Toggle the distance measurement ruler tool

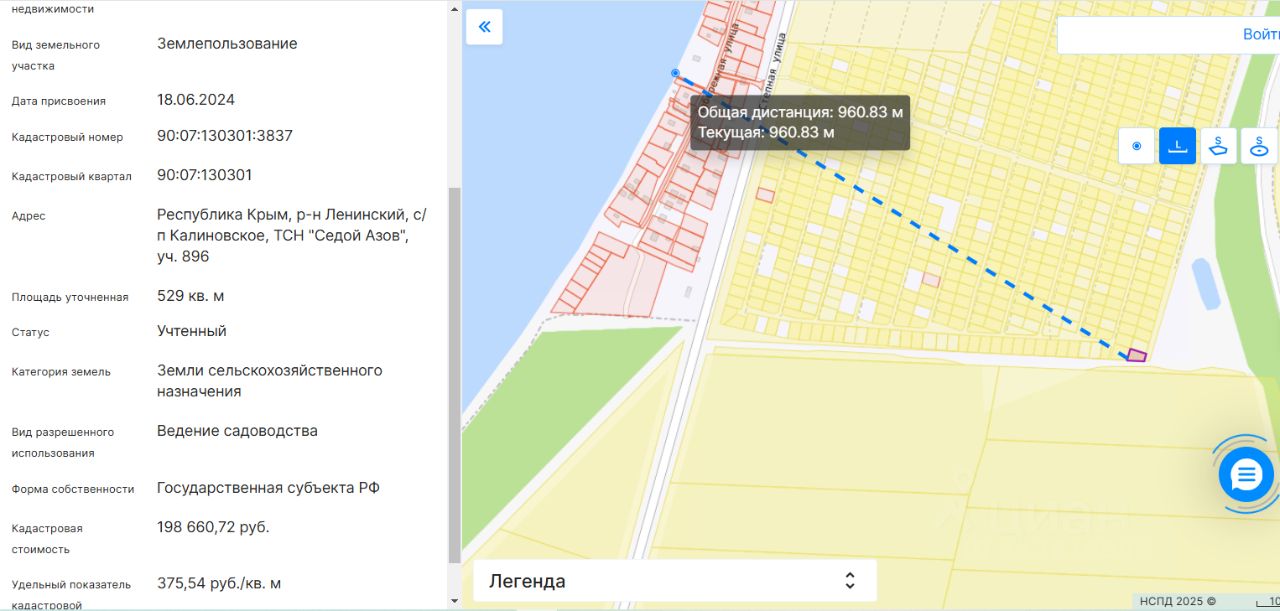(1177, 146)
